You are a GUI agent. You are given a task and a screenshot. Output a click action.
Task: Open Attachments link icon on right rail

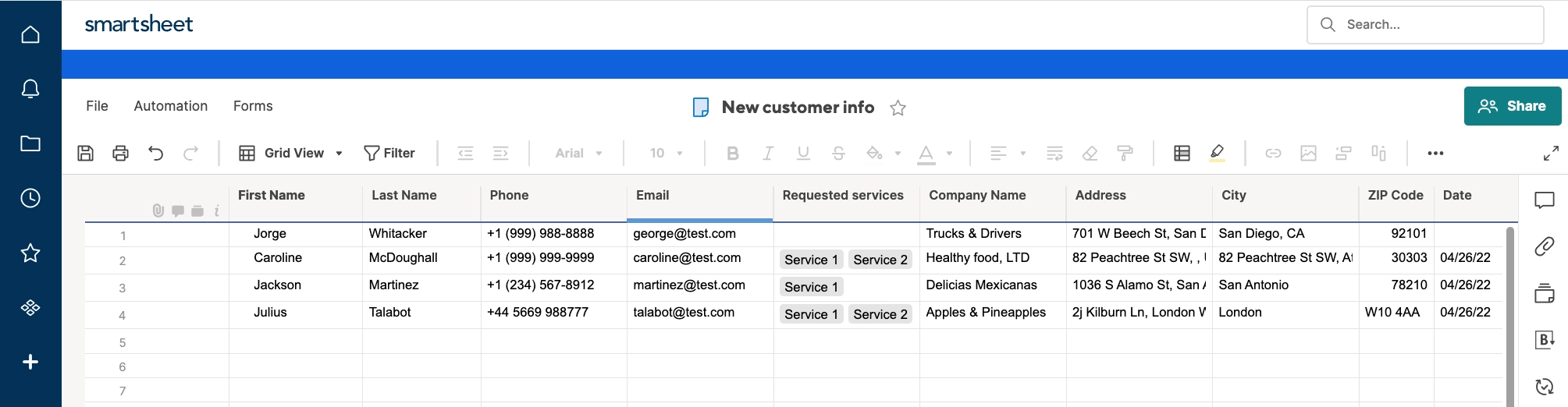pyautogui.click(x=1544, y=246)
